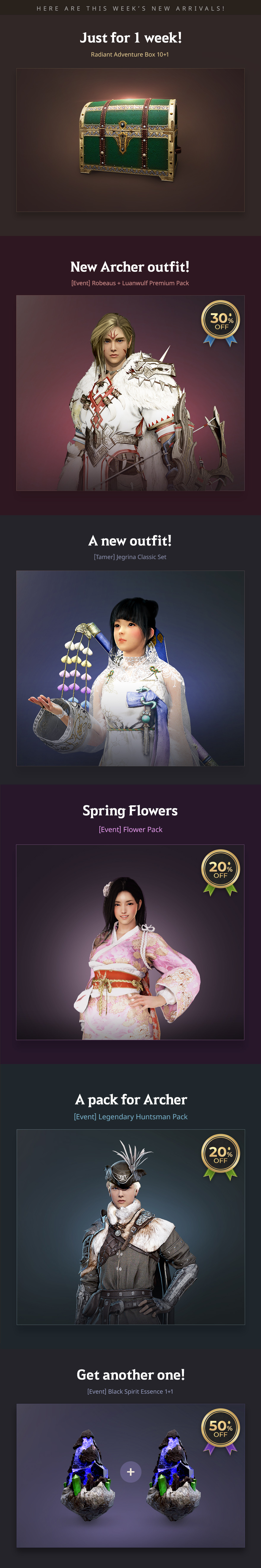The height and width of the screenshot is (1568, 261).
Task: Click the 'Just for 1 week!' heading
Action: coord(130,38)
